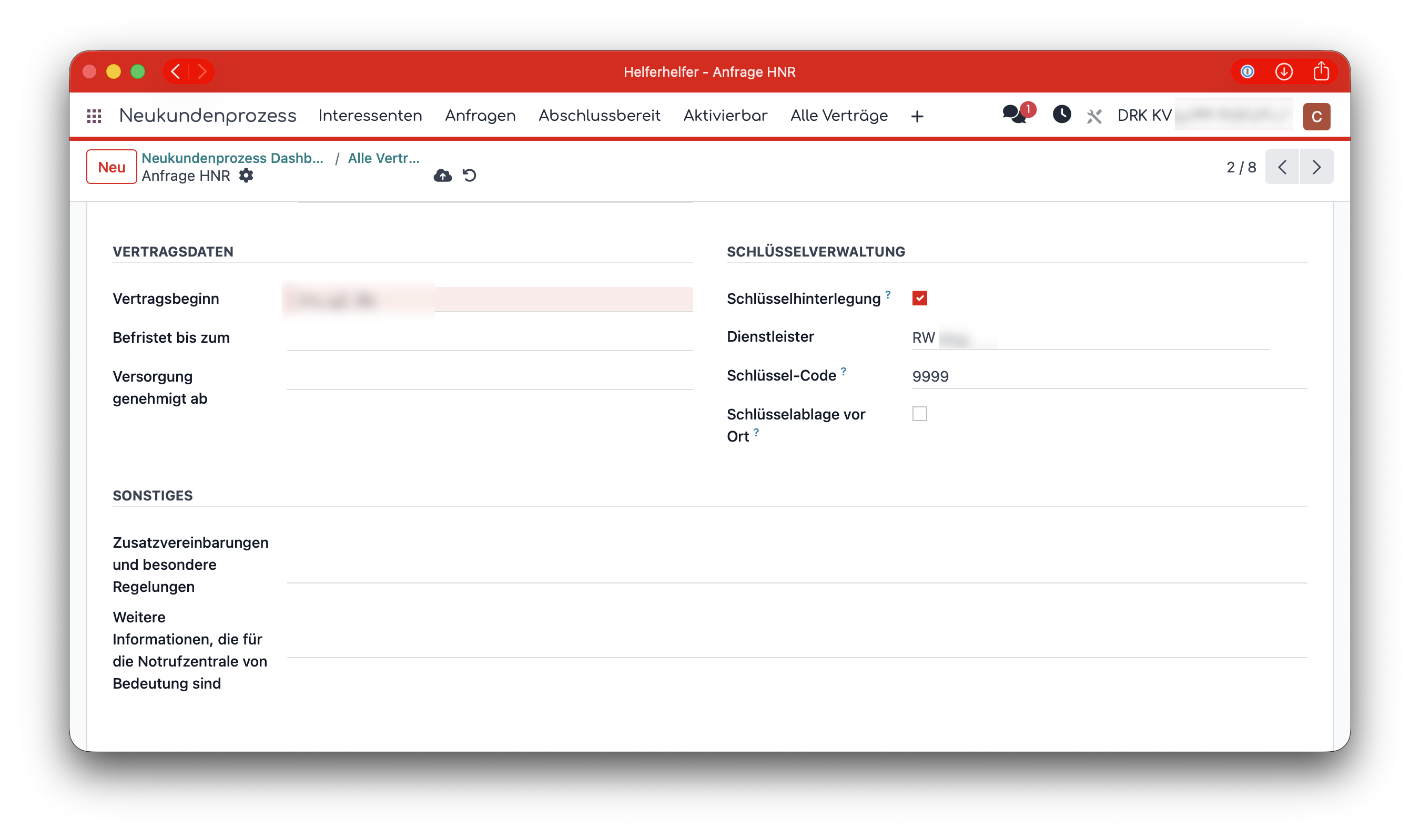Image resolution: width=1420 pixels, height=840 pixels.
Task: Click the Befristet bis zum field
Action: click(490, 339)
